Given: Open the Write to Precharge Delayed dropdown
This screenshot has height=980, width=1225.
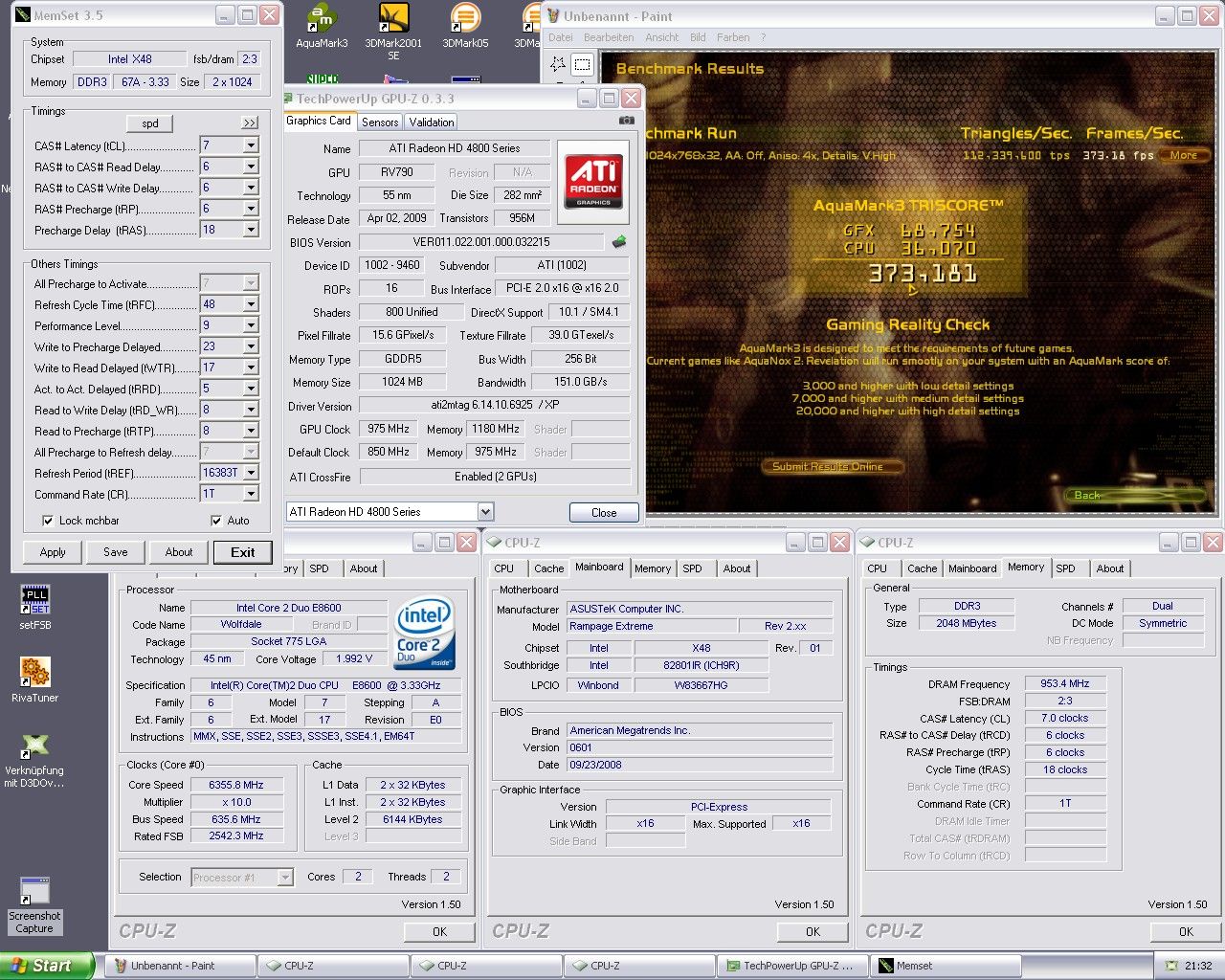Looking at the screenshot, I should tap(251, 346).
